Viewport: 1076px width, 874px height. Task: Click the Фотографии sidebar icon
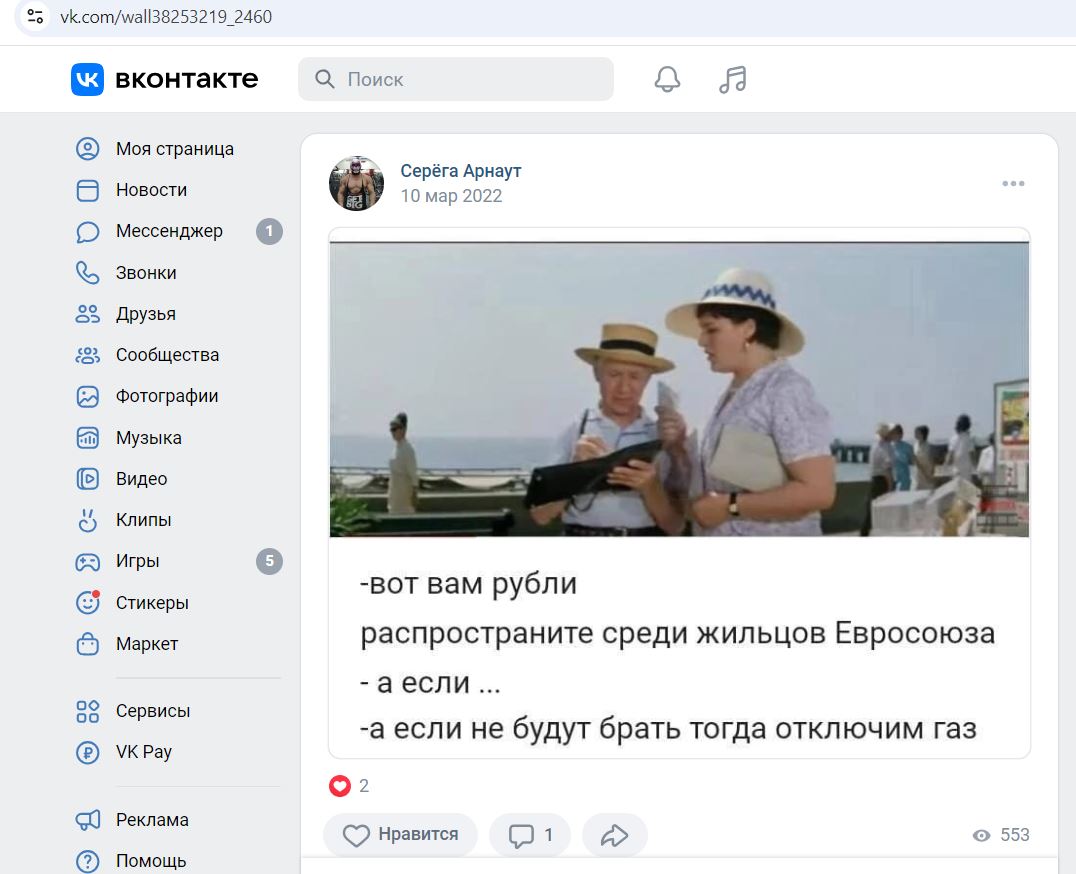coord(87,397)
